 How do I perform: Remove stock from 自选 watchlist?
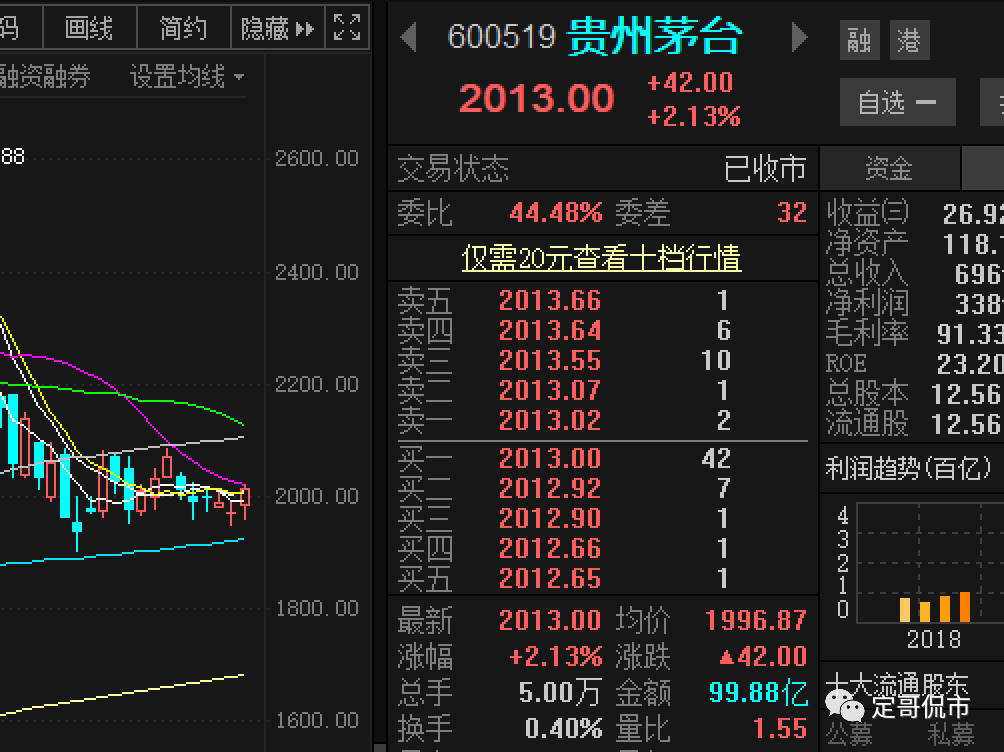[x=898, y=102]
